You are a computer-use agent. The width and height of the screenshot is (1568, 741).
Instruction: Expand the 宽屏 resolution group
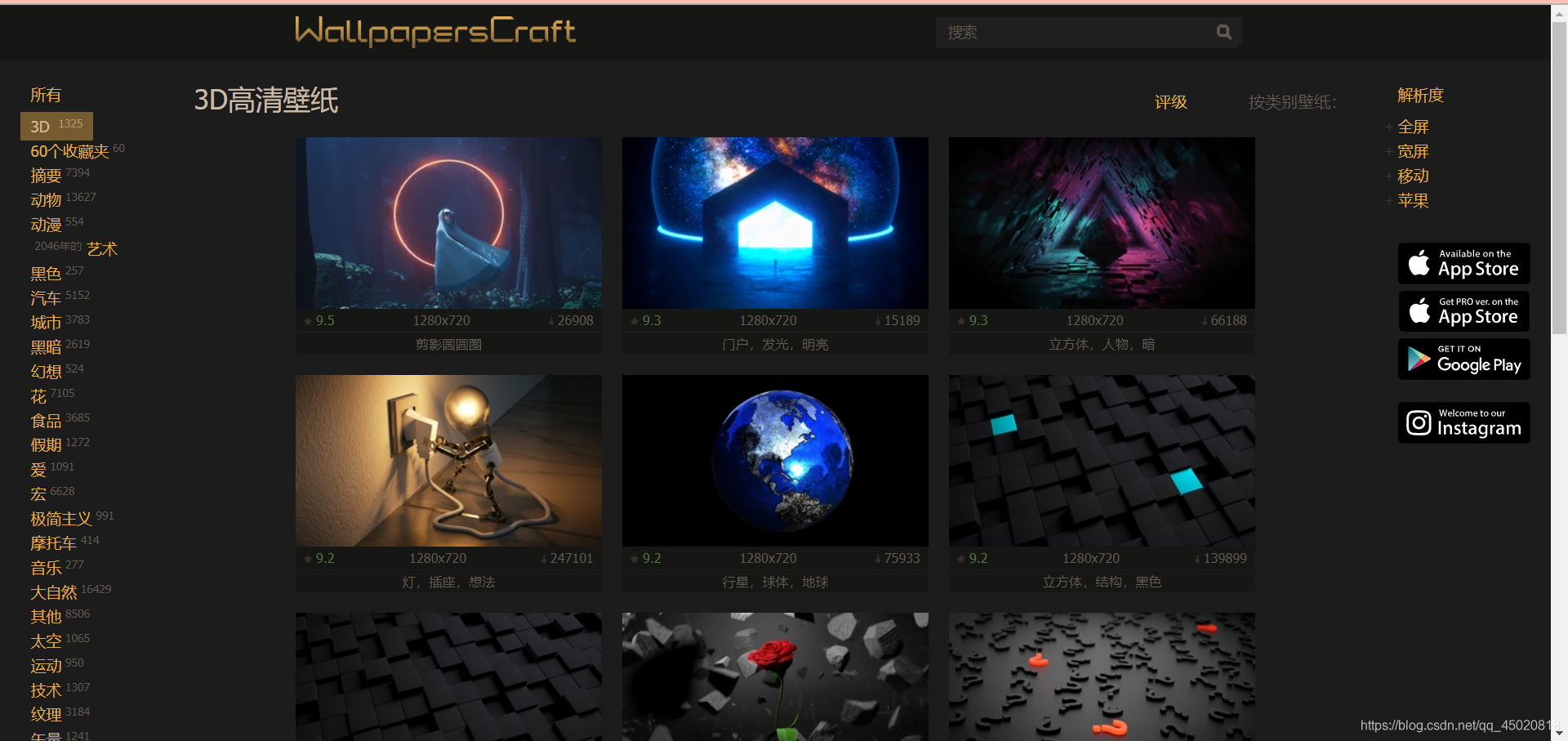pyautogui.click(x=1412, y=151)
